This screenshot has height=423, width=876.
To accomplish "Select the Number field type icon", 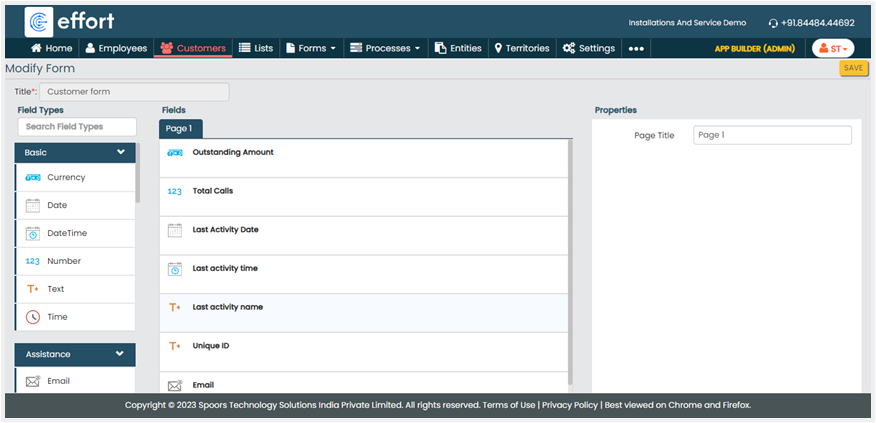I will (32, 261).
